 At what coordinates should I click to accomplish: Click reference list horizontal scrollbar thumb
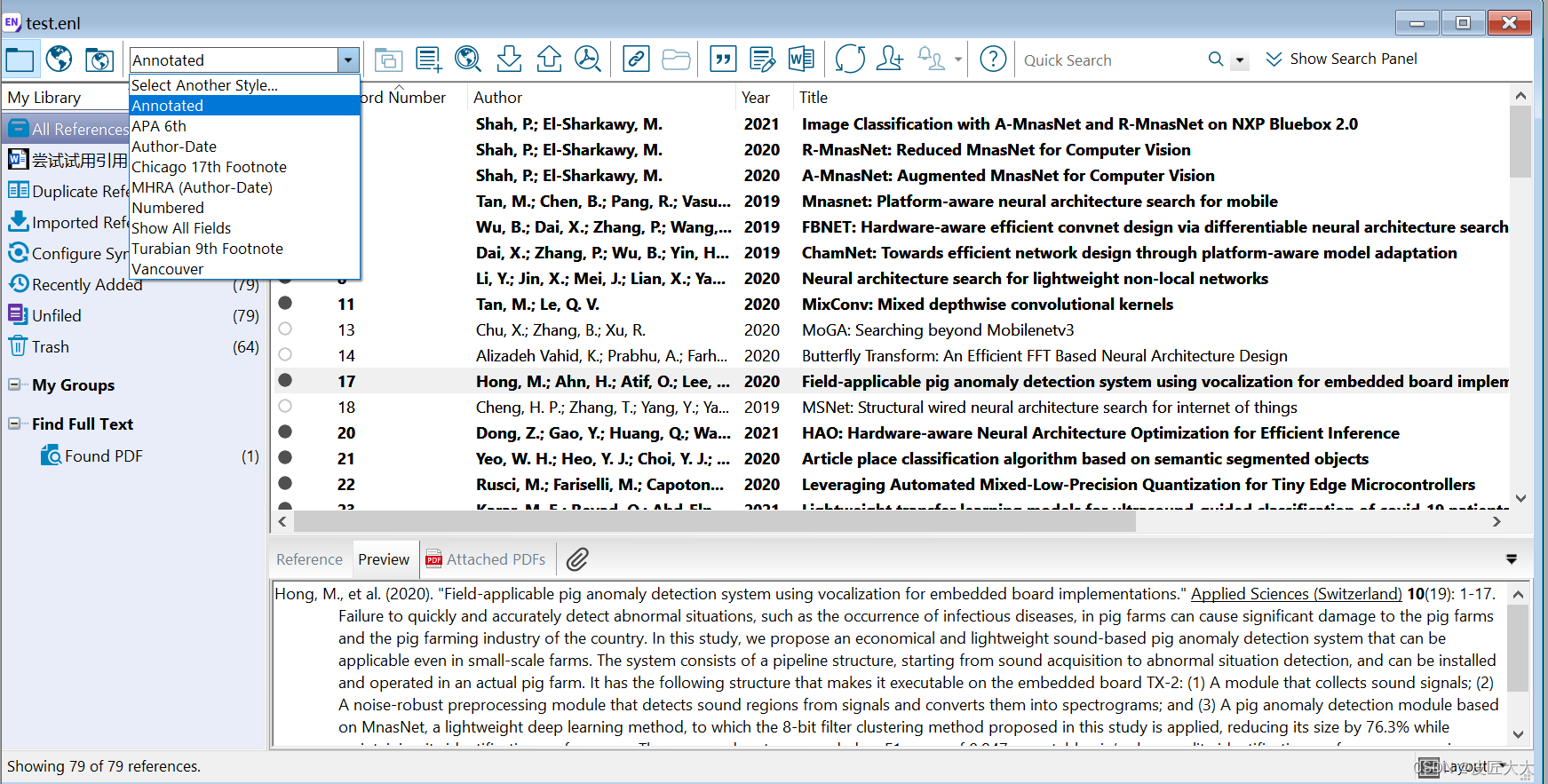714,522
